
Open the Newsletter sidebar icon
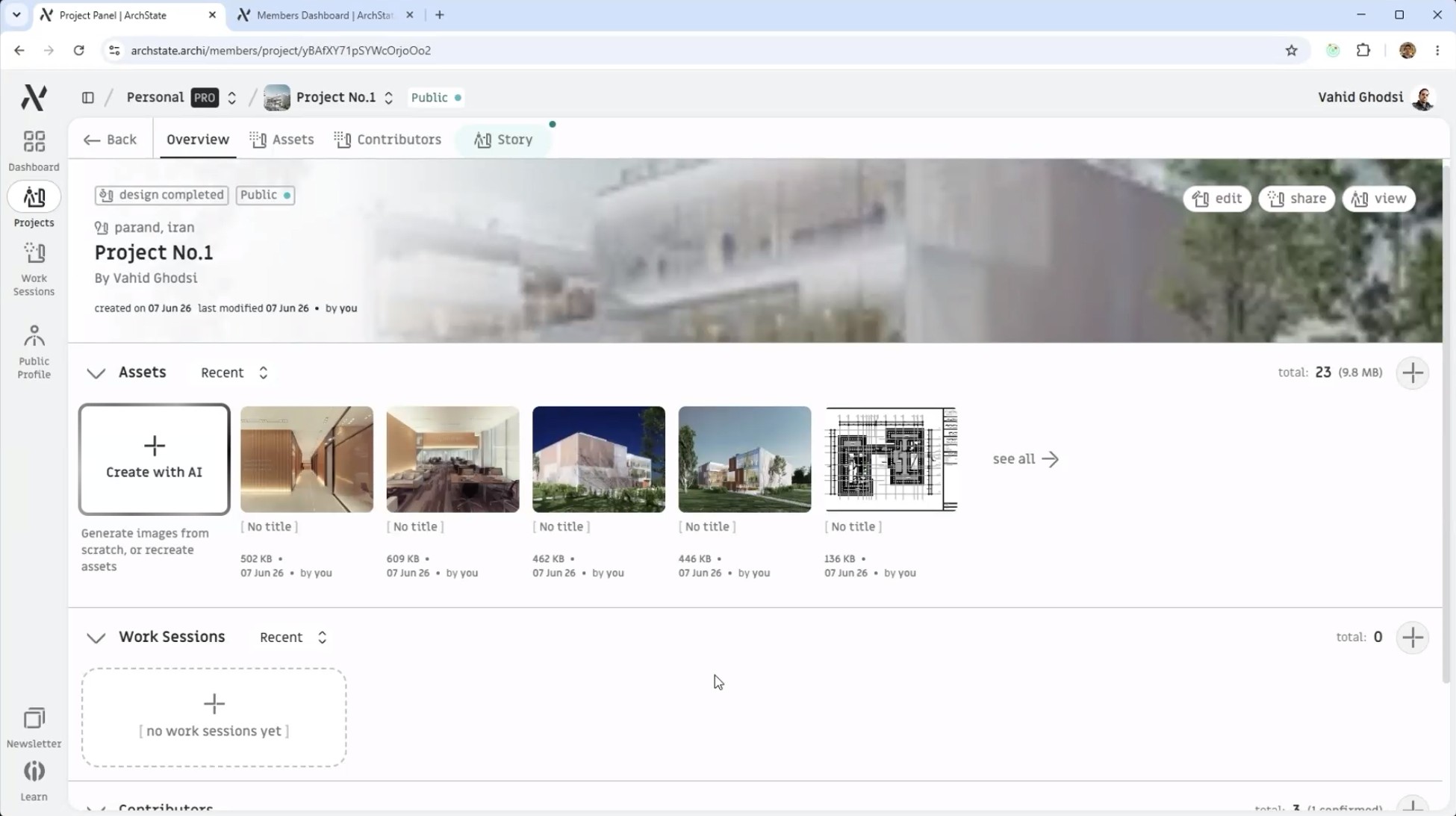point(34,727)
